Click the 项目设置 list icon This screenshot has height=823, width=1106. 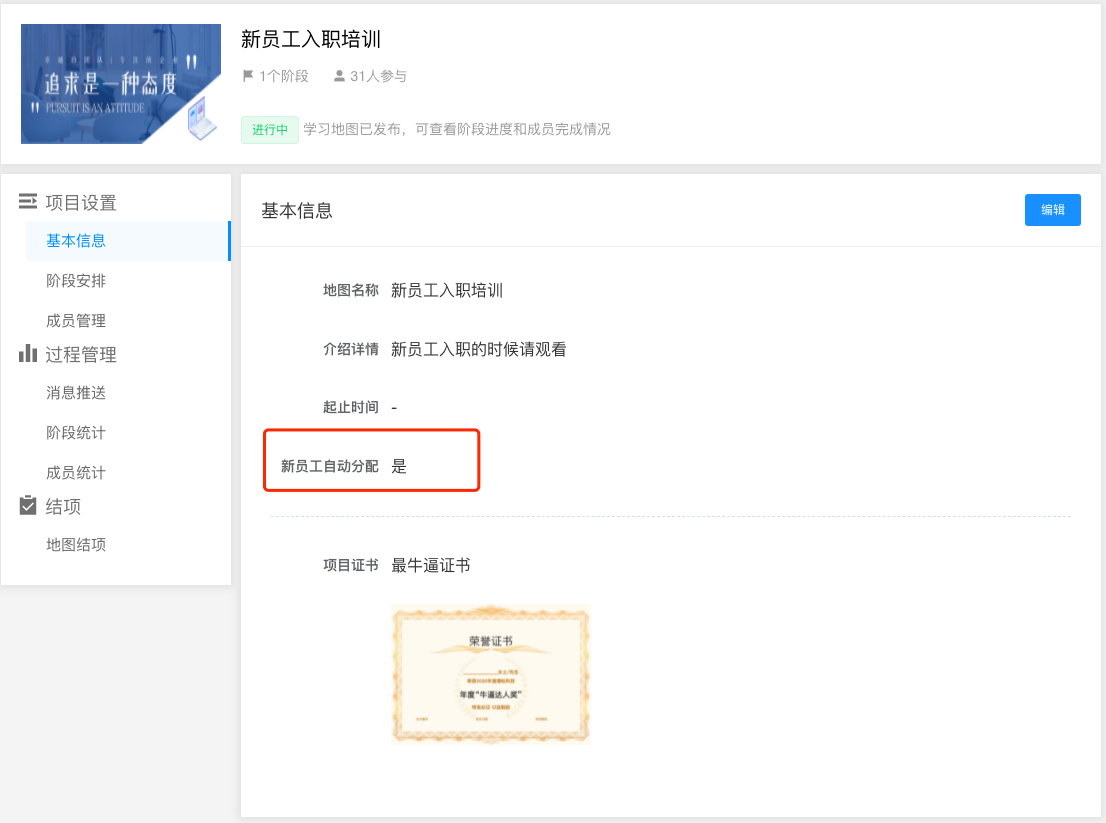28,202
